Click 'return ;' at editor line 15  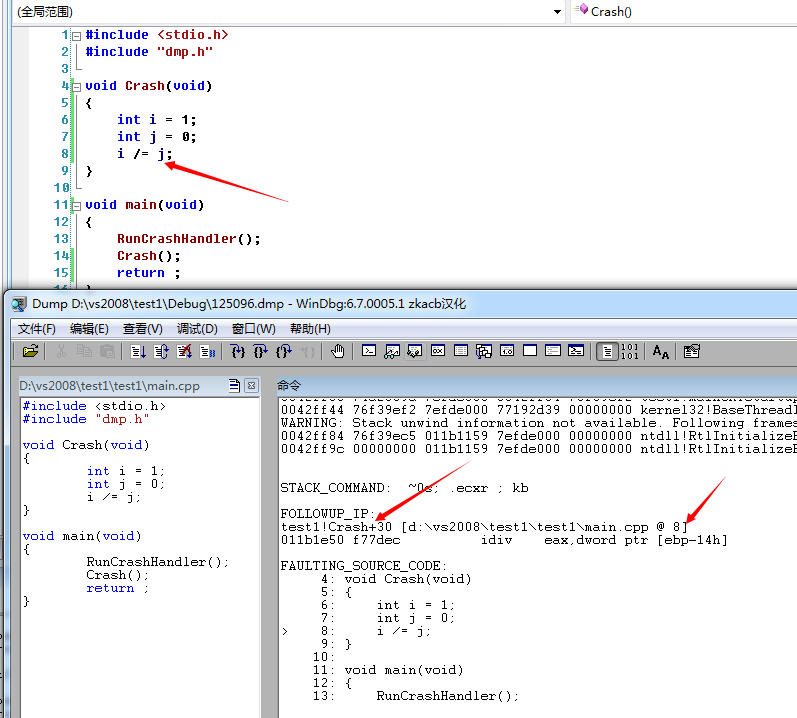click(148, 273)
